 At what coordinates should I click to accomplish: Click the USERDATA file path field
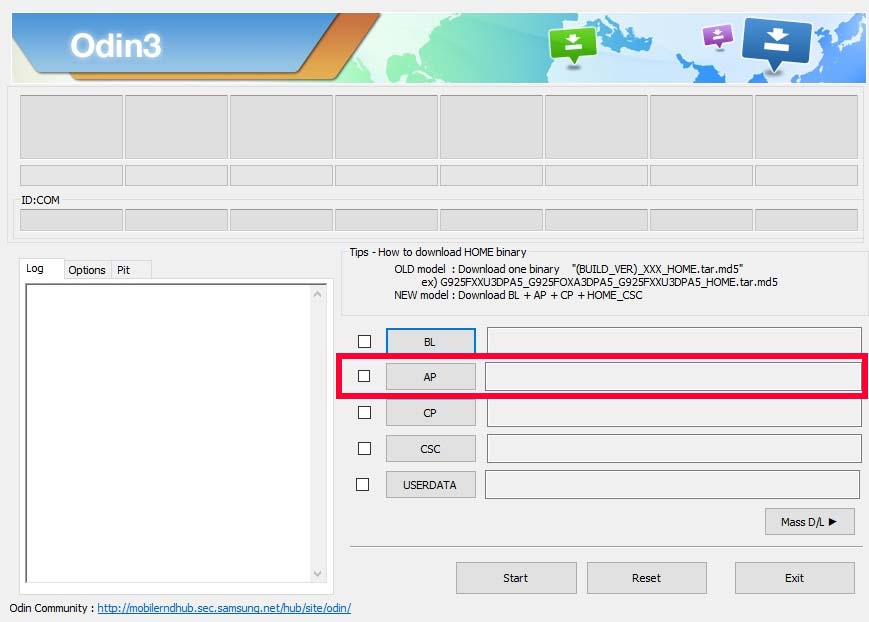click(672, 485)
